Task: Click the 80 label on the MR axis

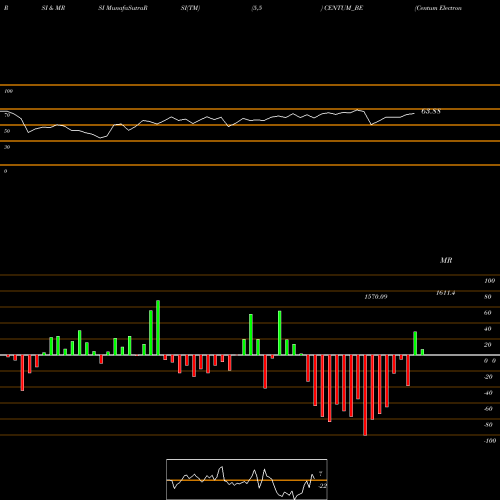Action: 488,297
